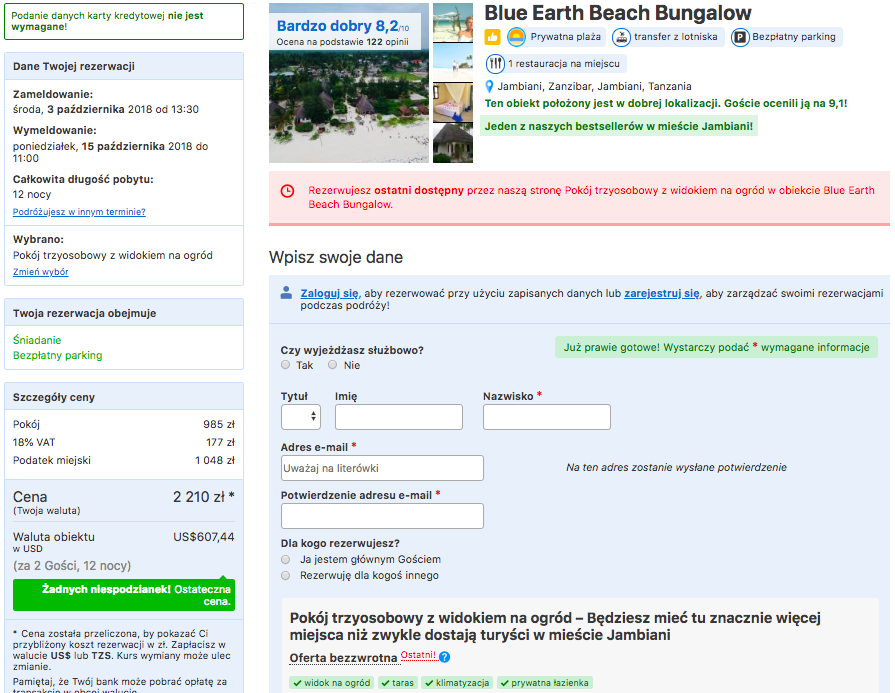Click the Prywatna plaża beach icon

pos(516,37)
